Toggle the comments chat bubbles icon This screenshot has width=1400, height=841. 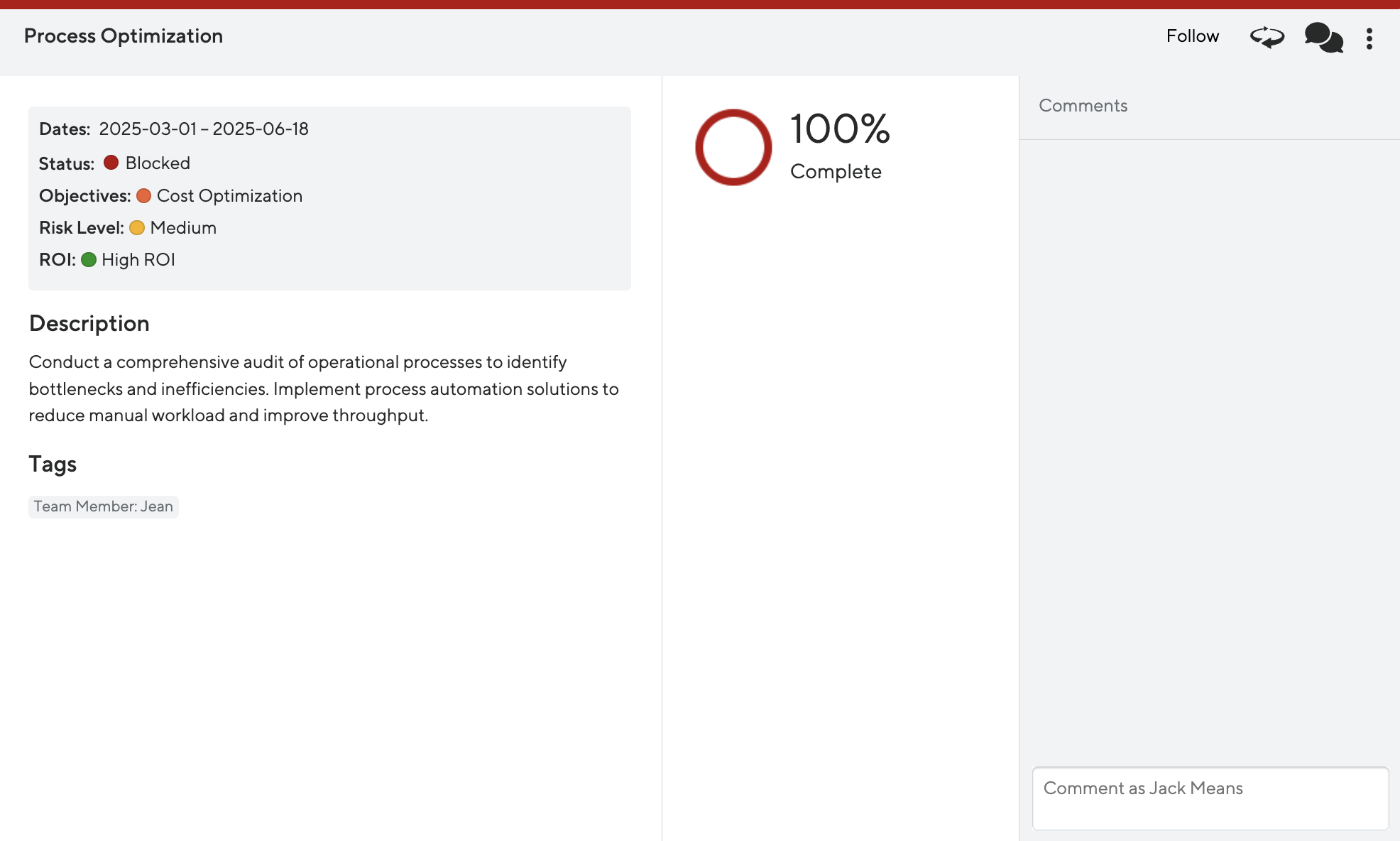pos(1323,37)
